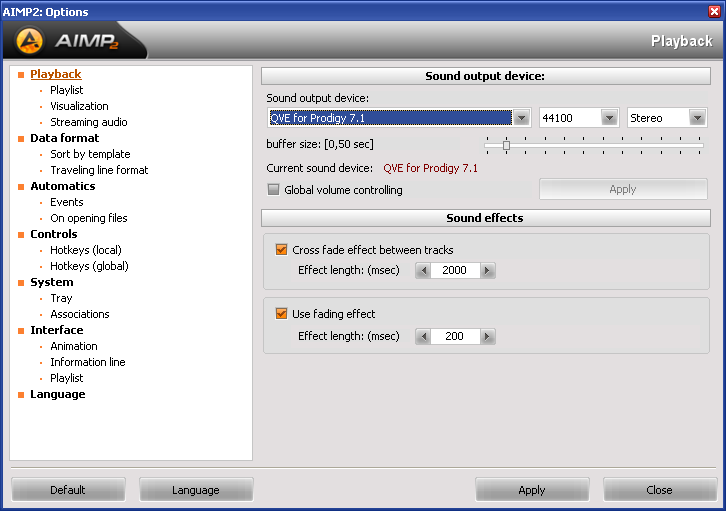Image resolution: width=726 pixels, height=511 pixels.
Task: Click the Sound effects header
Action: (486, 218)
